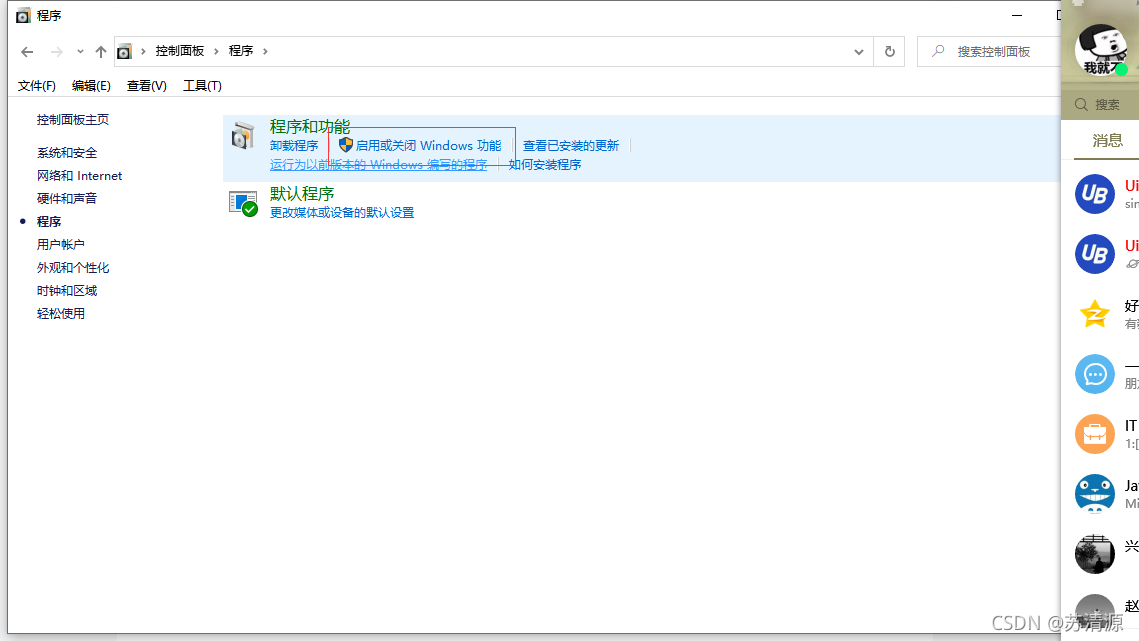Click the up-one-level arrow

coord(101,52)
